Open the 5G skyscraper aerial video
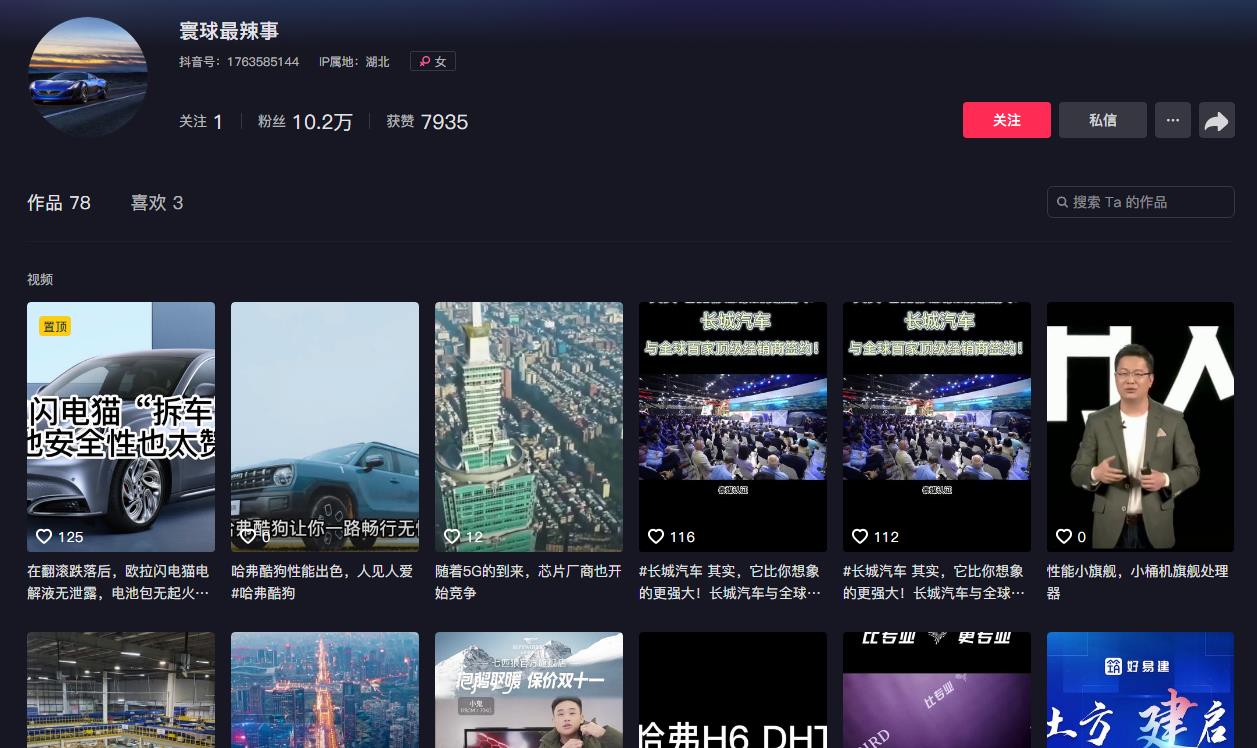1257x748 pixels. (529, 427)
